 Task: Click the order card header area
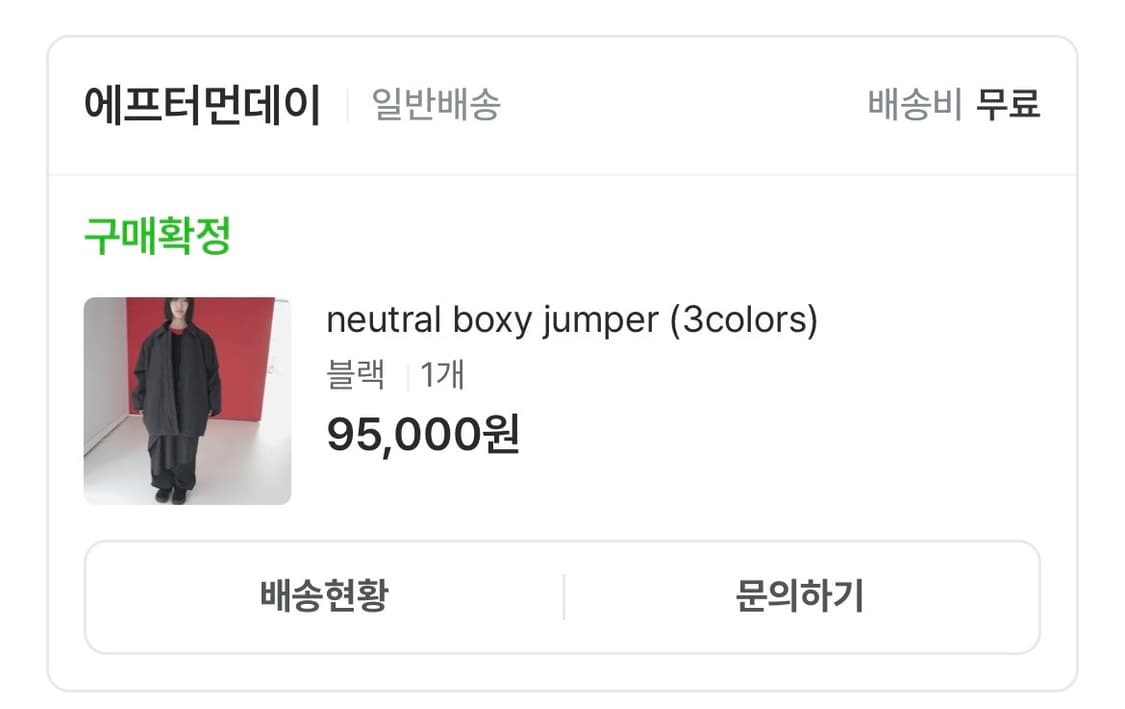(x=562, y=103)
